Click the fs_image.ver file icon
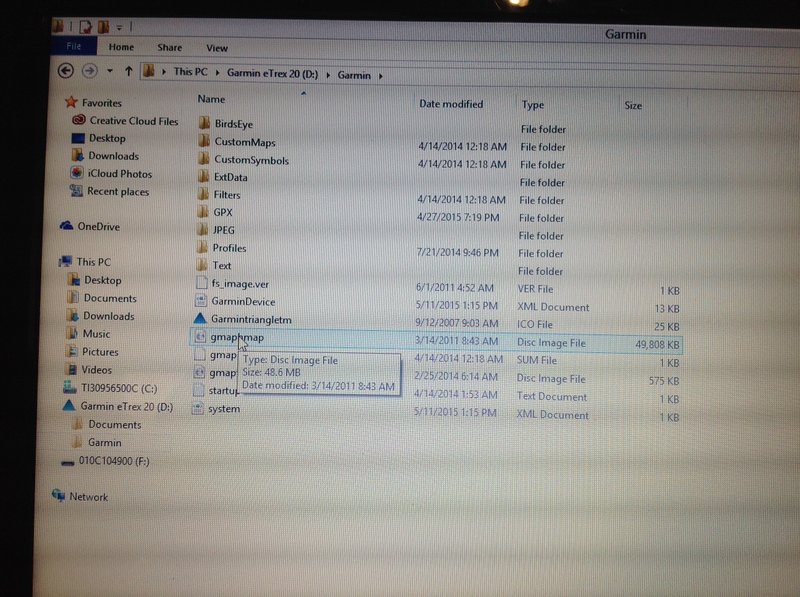The width and height of the screenshot is (800, 597). pos(202,283)
